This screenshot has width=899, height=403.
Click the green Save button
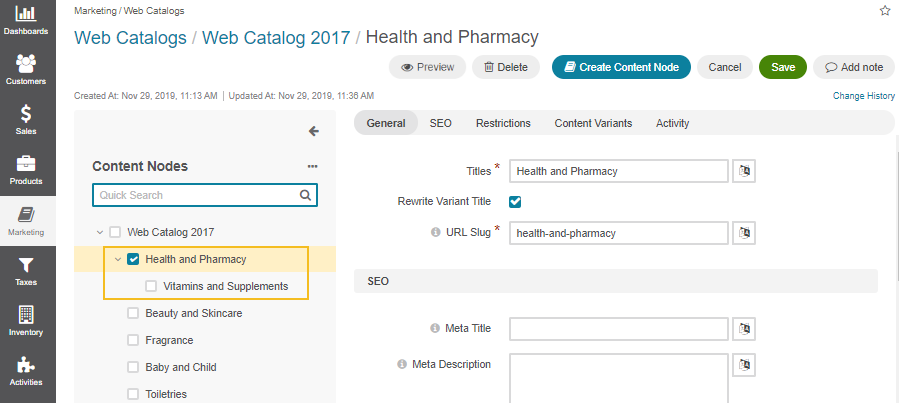[x=783, y=67]
